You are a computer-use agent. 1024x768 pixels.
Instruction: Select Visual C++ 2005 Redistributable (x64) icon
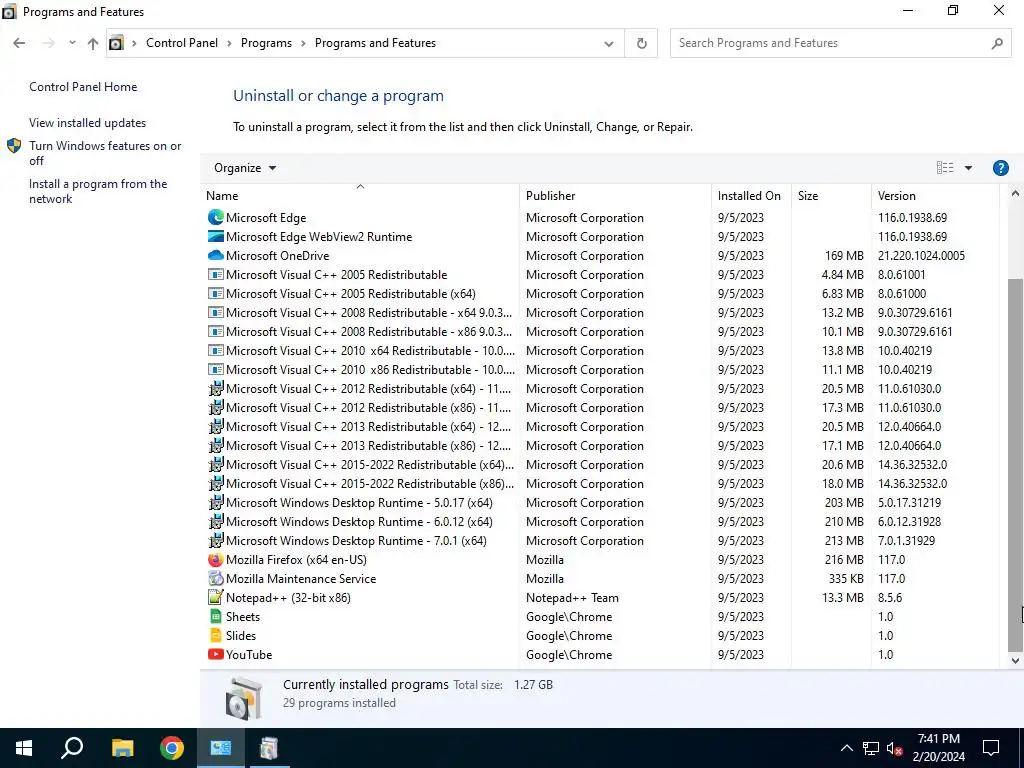[216, 293]
